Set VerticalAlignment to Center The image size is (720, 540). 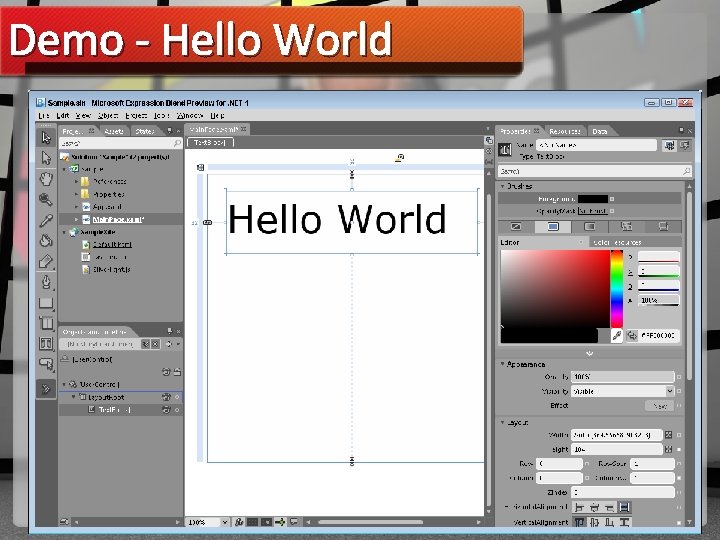coord(594,522)
